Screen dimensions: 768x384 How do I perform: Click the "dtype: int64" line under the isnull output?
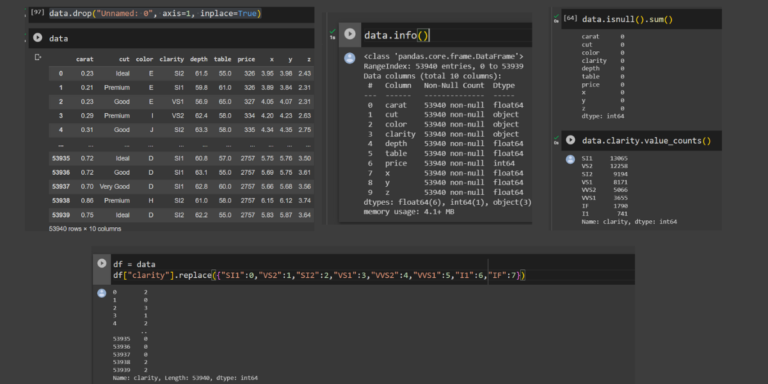pyautogui.click(x=602, y=117)
